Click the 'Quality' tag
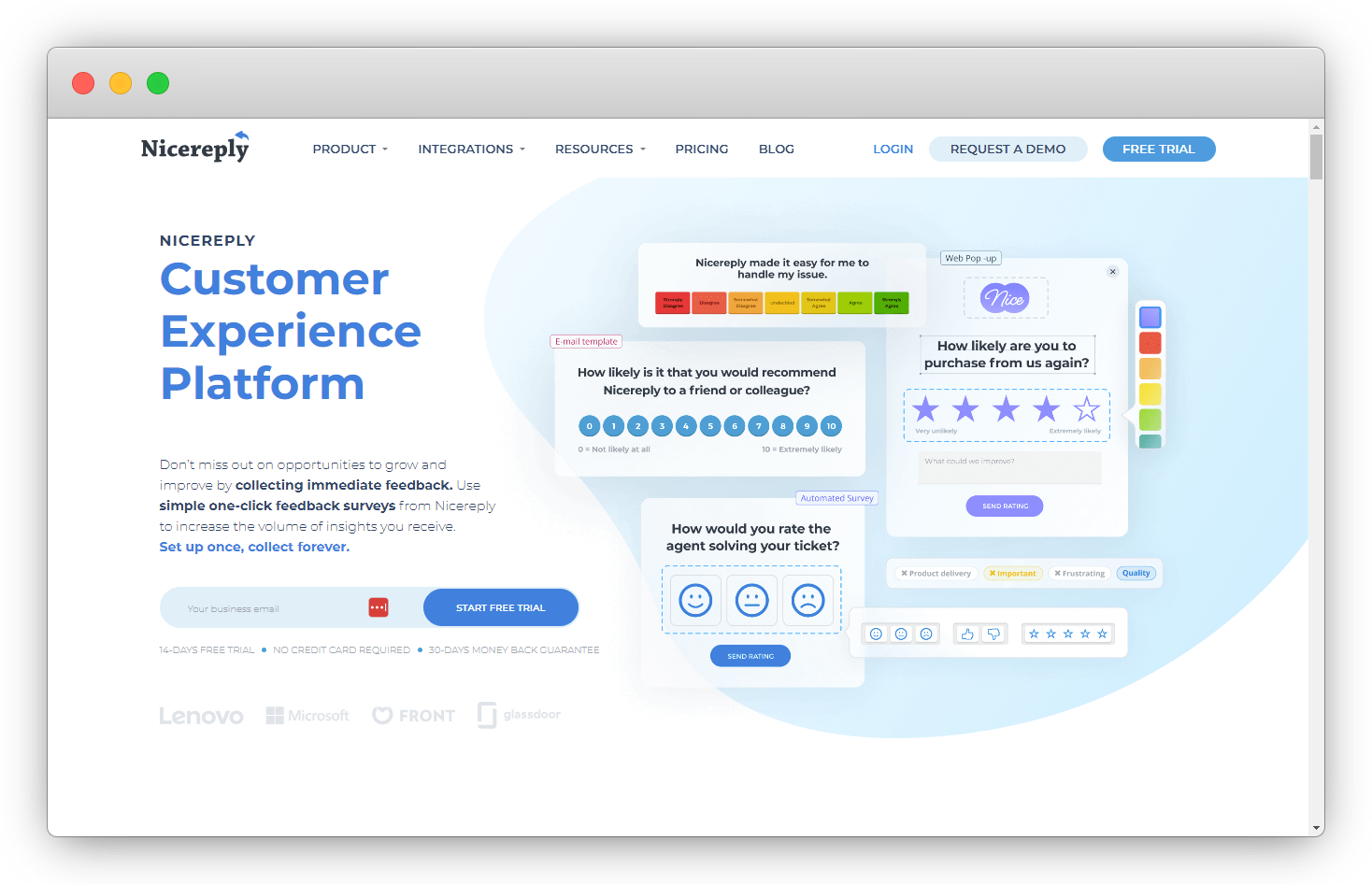The image size is (1372, 884). 1136,573
